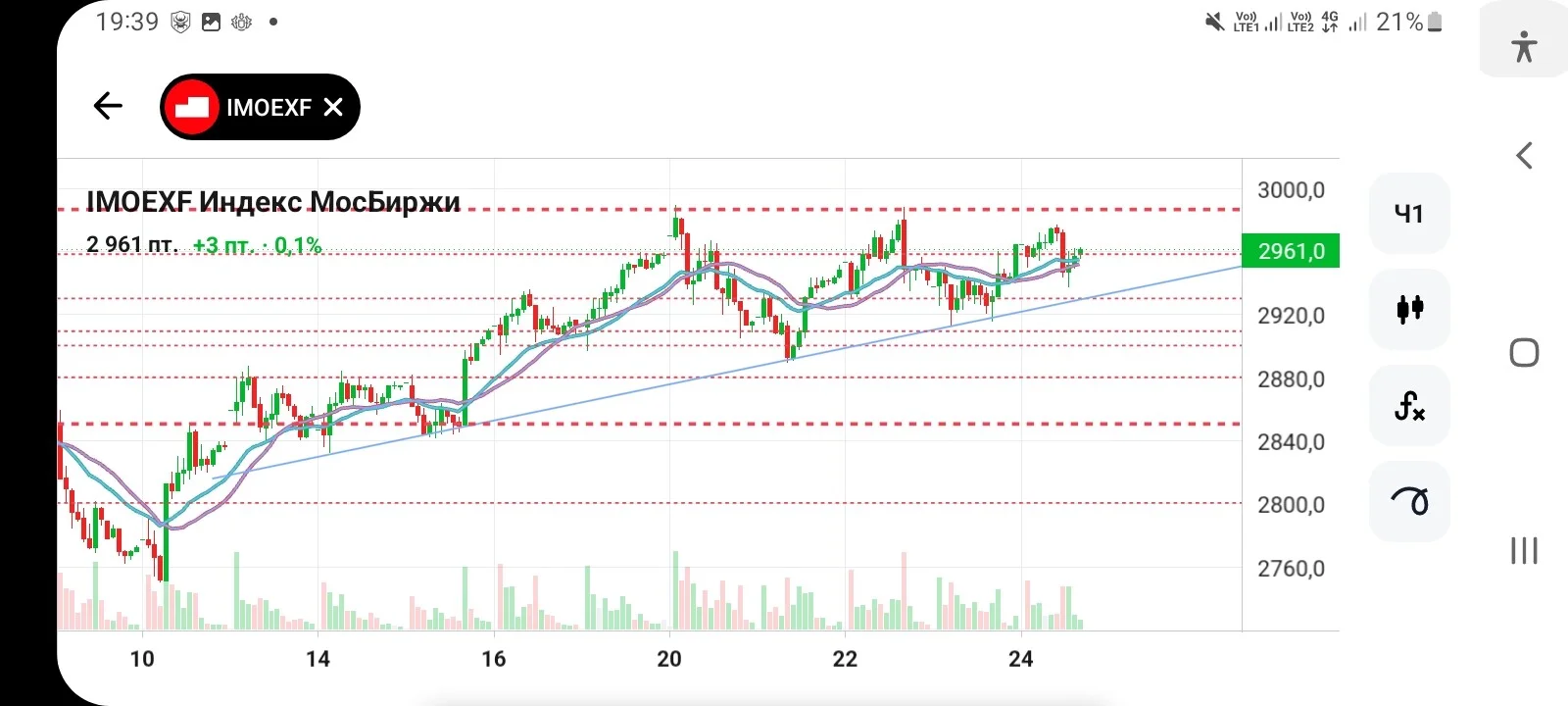Viewport: 1568px width, 706px height.
Task: Open the Ч1 timeframe selector
Action: pyautogui.click(x=1408, y=214)
